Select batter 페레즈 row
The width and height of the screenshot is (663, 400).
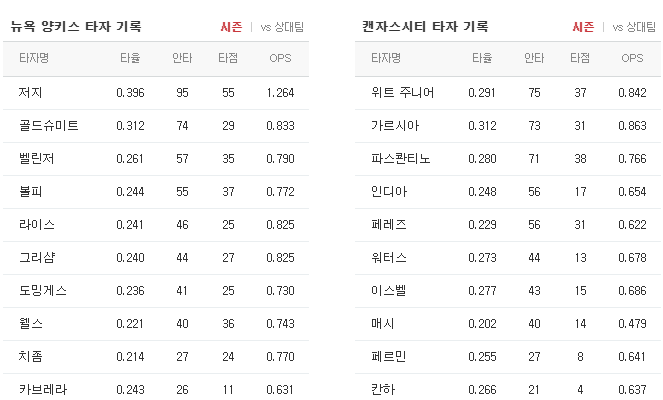pos(508,225)
